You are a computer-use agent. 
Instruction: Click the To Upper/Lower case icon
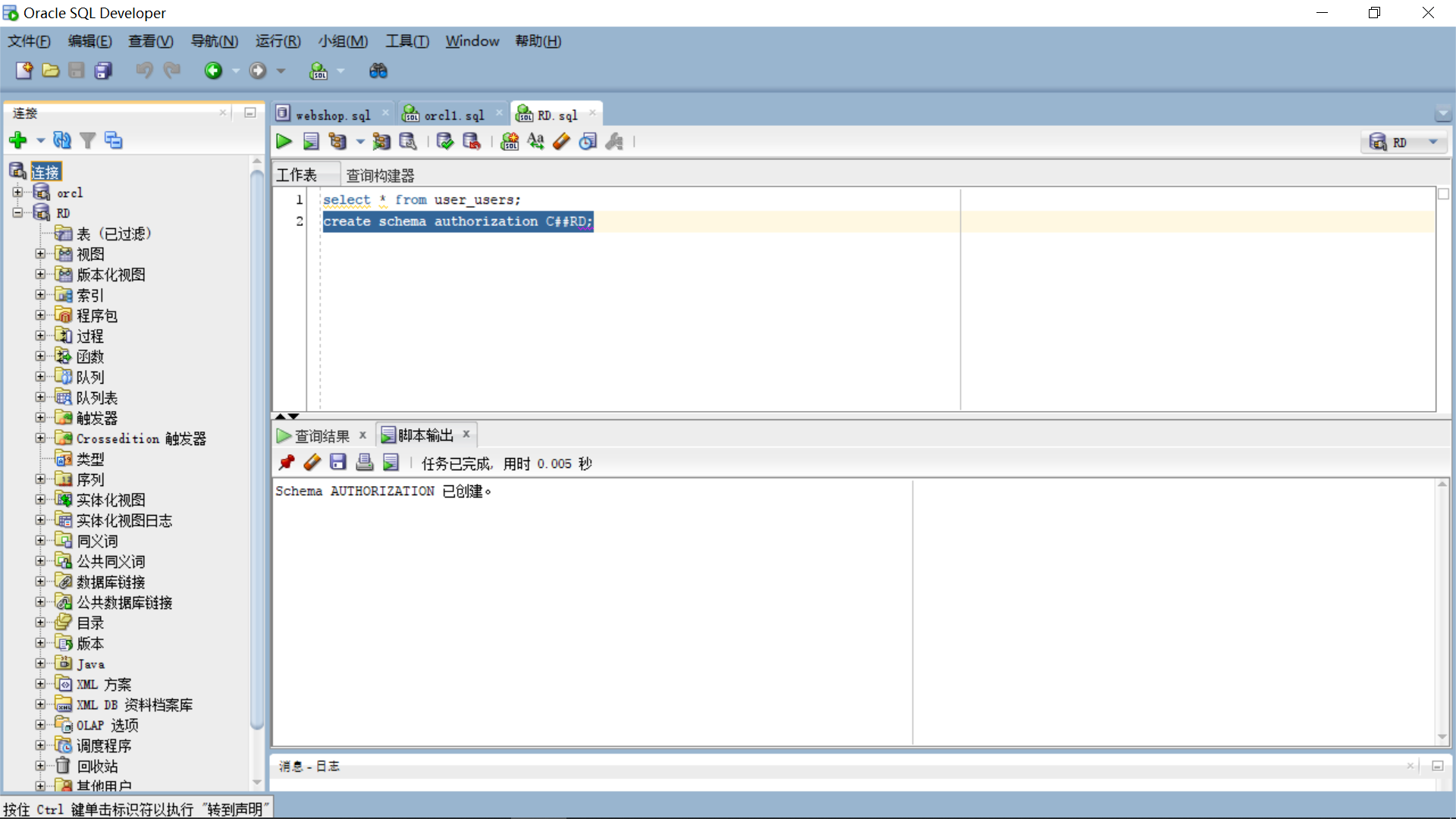click(x=535, y=141)
